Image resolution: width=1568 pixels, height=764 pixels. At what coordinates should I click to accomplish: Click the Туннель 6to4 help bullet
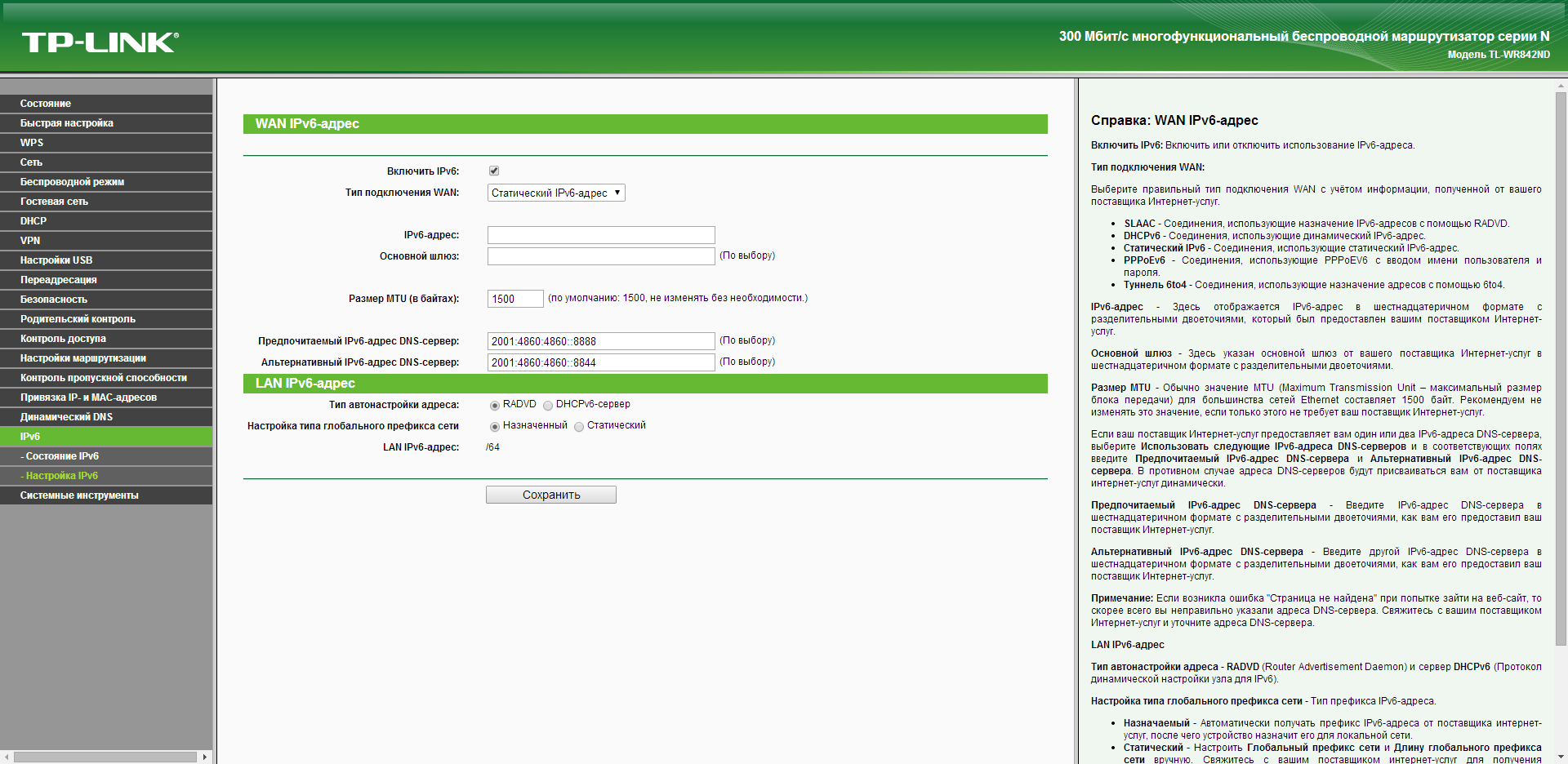point(1314,285)
